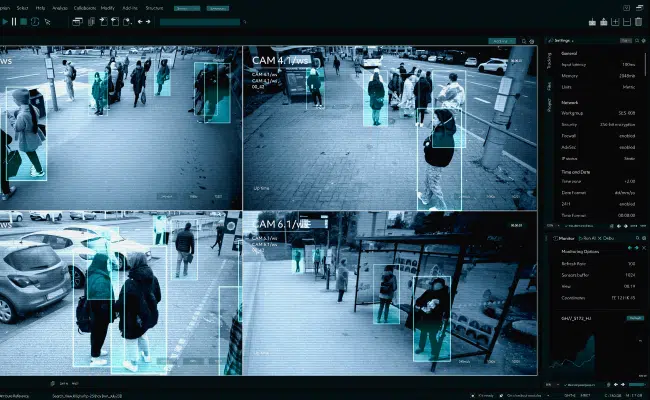650x400 pixels.
Task: Click the search icon in Settings panel
Action: [637, 41]
